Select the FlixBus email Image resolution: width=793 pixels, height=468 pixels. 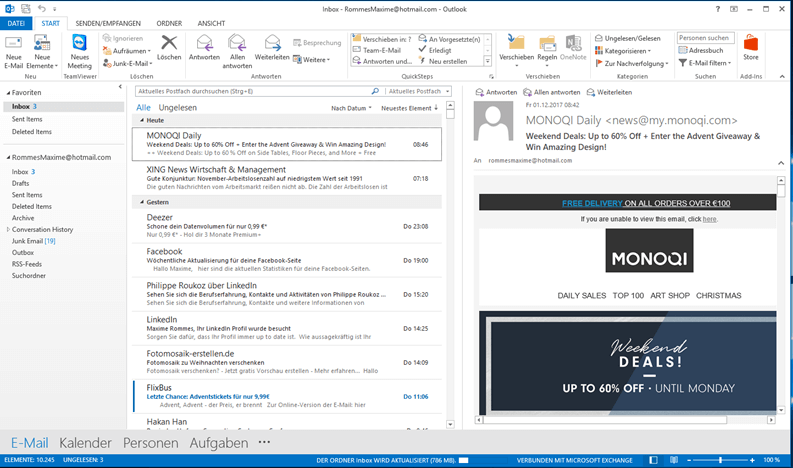click(287, 396)
